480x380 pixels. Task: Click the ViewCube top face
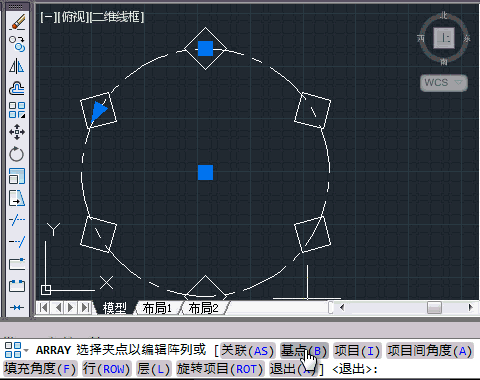[444, 37]
